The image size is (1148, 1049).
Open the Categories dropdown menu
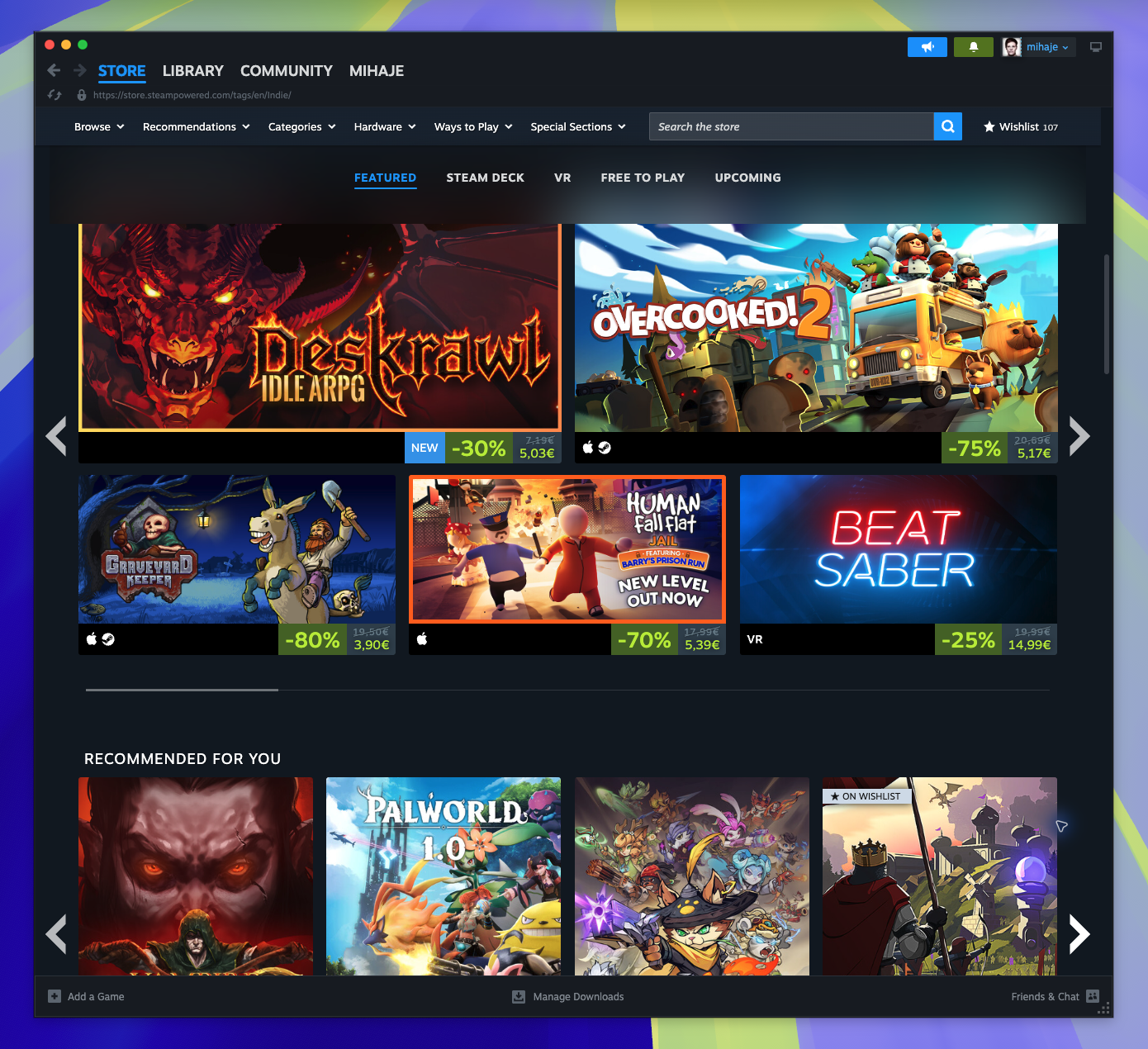[x=302, y=126]
